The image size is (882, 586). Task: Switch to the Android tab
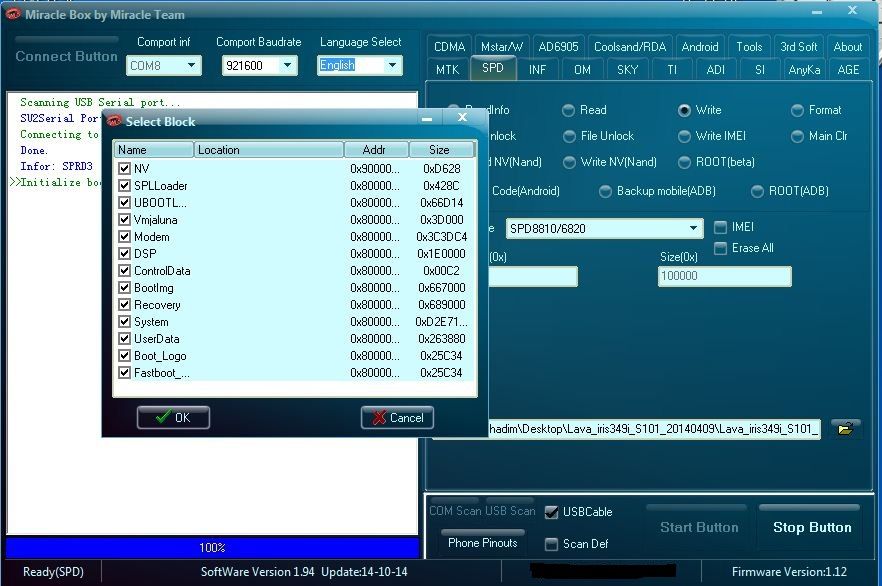point(700,47)
